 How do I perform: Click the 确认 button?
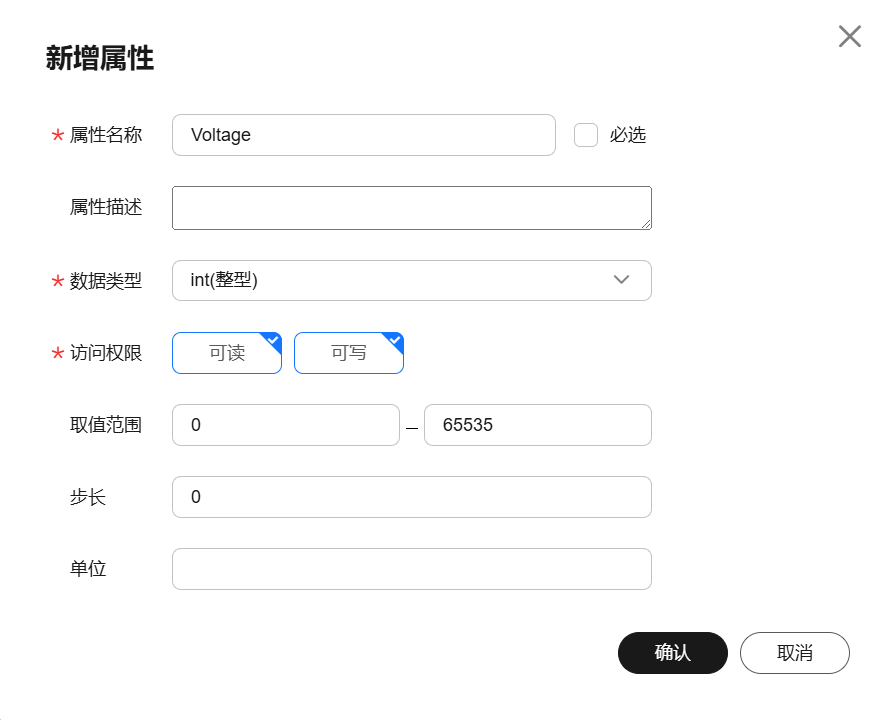[x=672, y=653]
